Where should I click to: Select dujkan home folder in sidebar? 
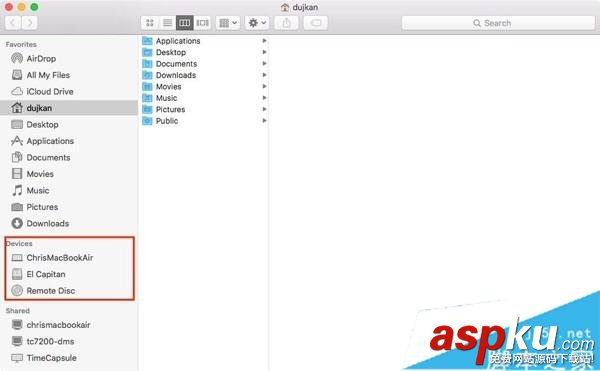tap(69, 108)
